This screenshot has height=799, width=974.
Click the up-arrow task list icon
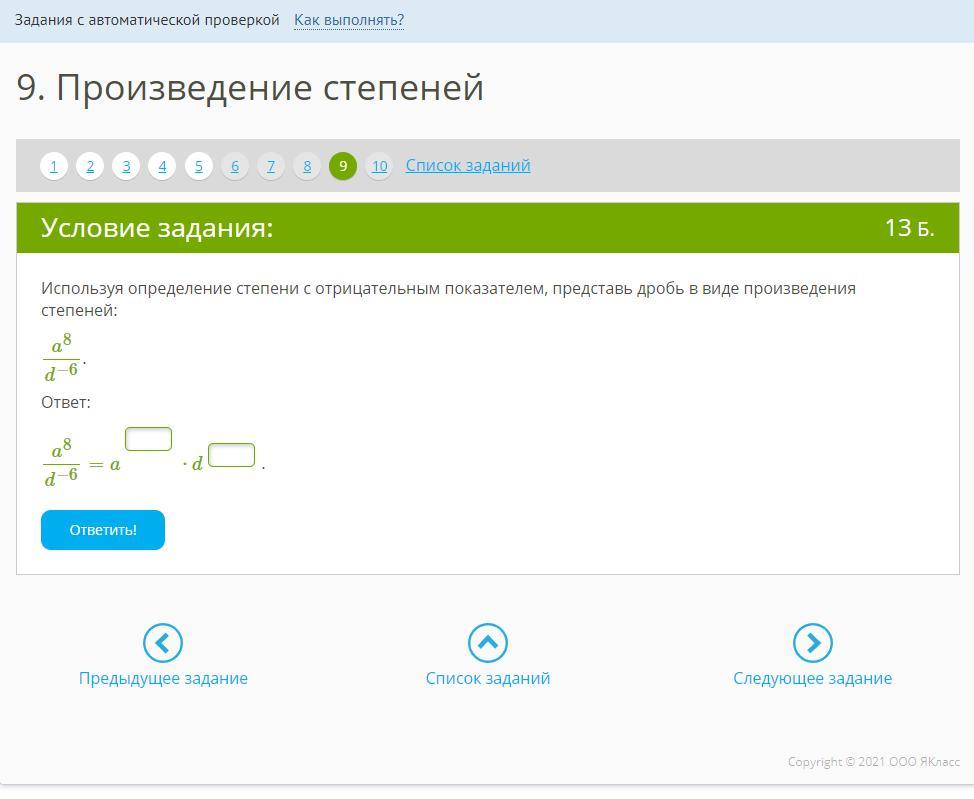click(488, 642)
